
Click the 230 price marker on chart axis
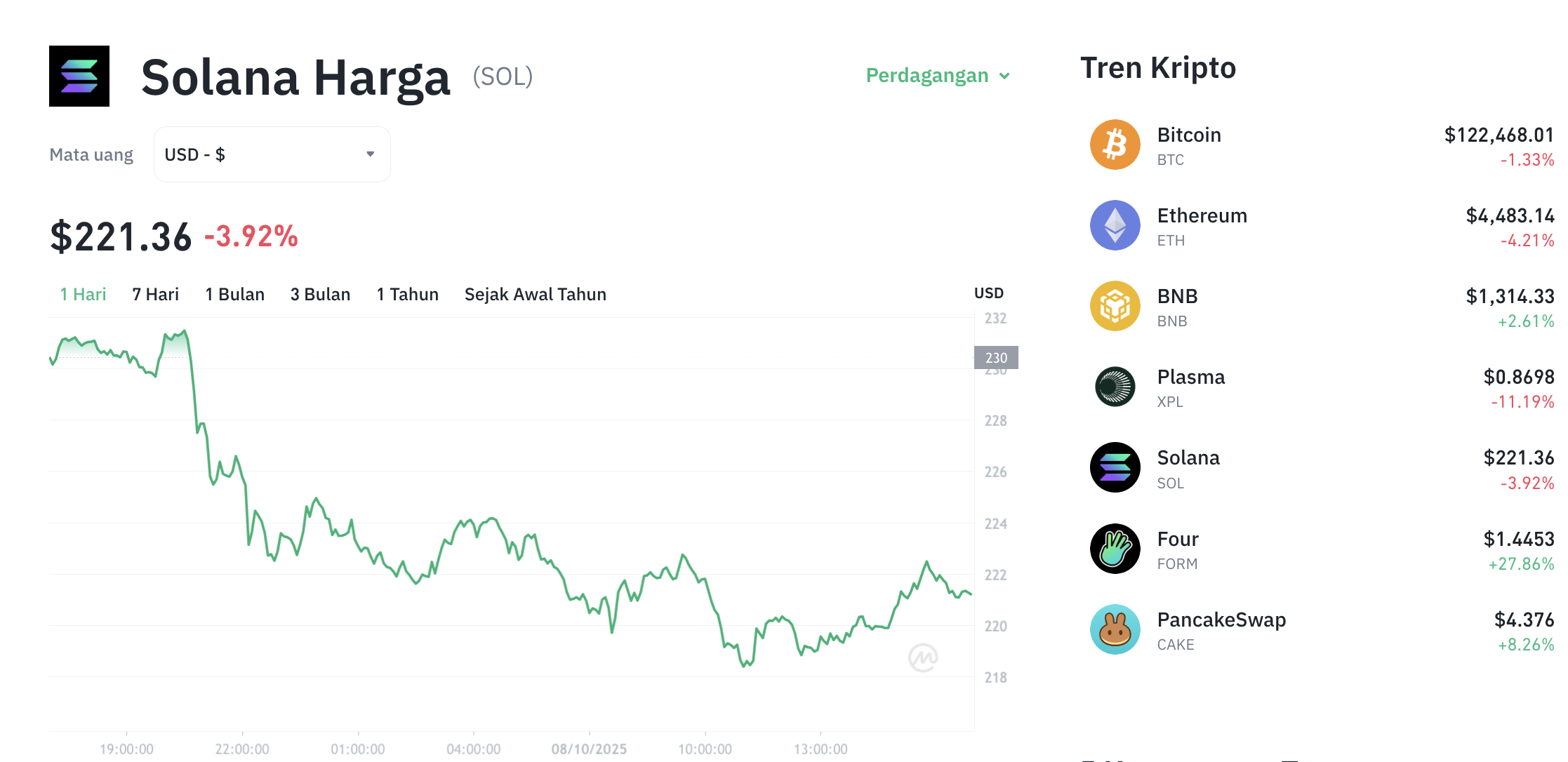pos(996,358)
